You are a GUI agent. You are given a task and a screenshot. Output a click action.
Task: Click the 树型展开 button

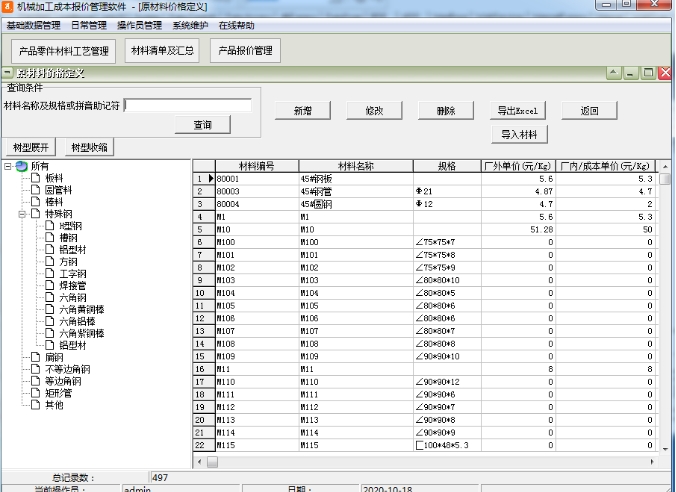pyautogui.click(x=31, y=147)
